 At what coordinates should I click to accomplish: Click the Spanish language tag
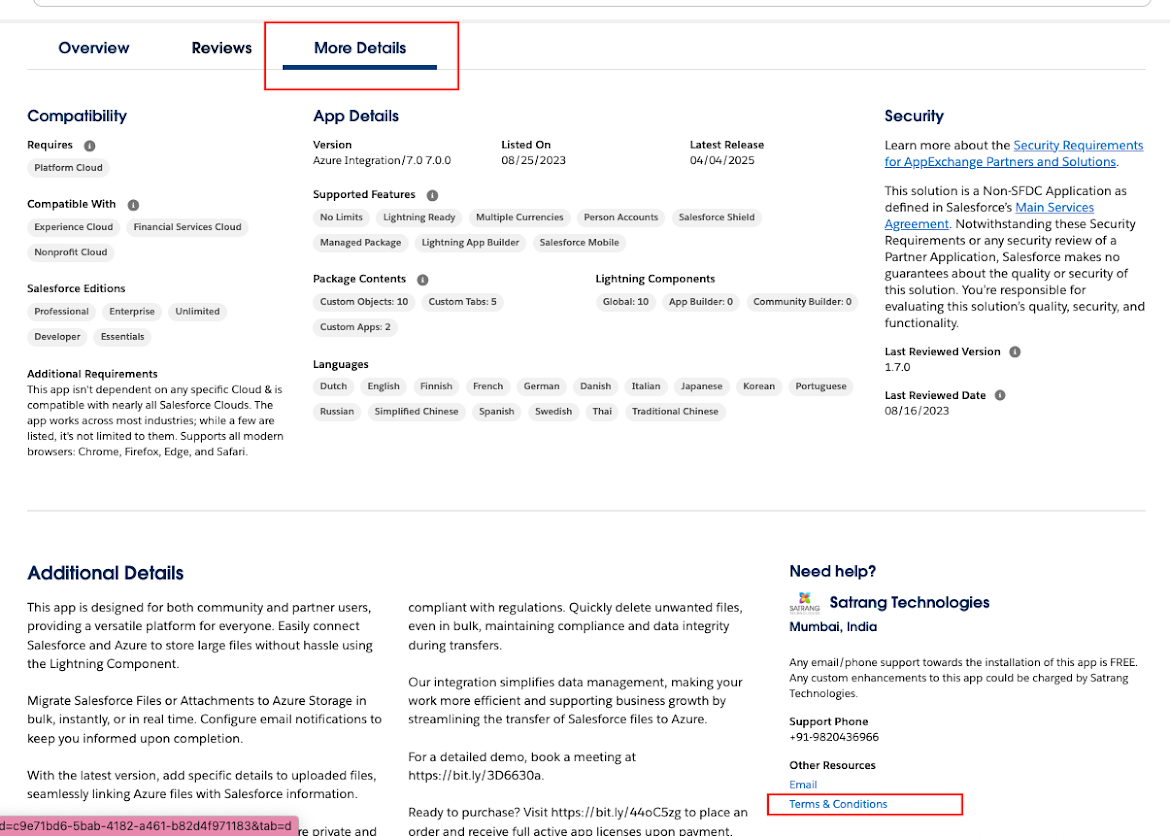496,411
